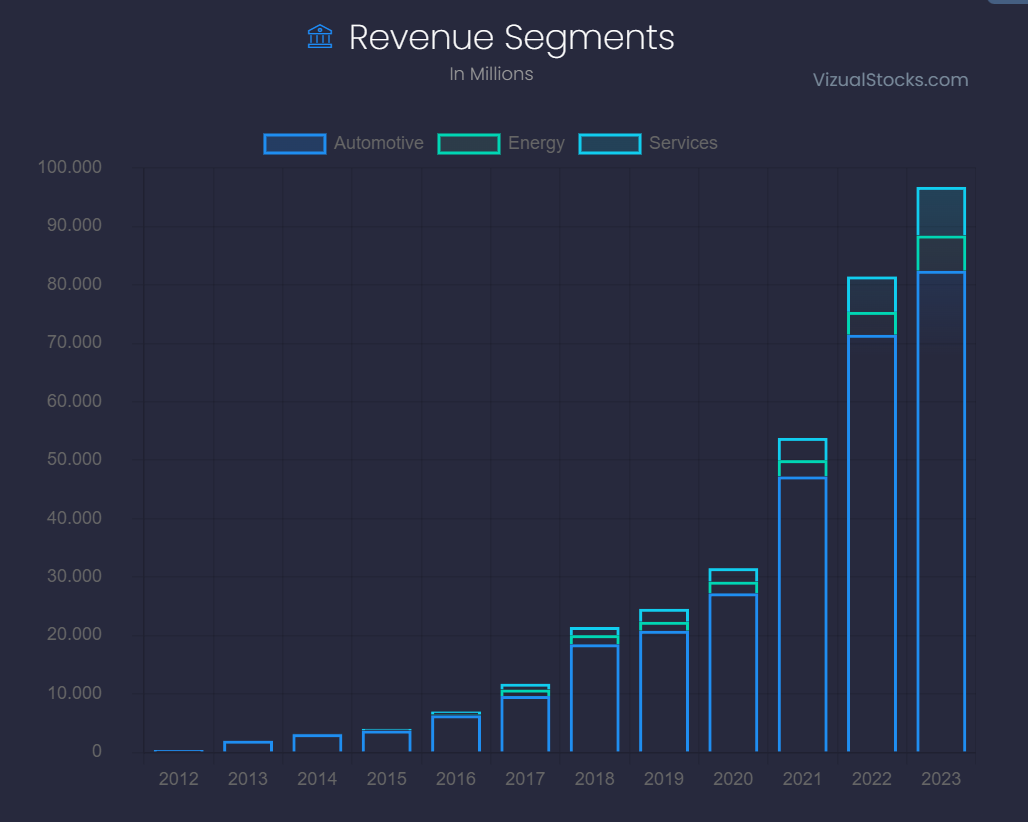Select the 2018 Automotive bar segment

[594, 698]
